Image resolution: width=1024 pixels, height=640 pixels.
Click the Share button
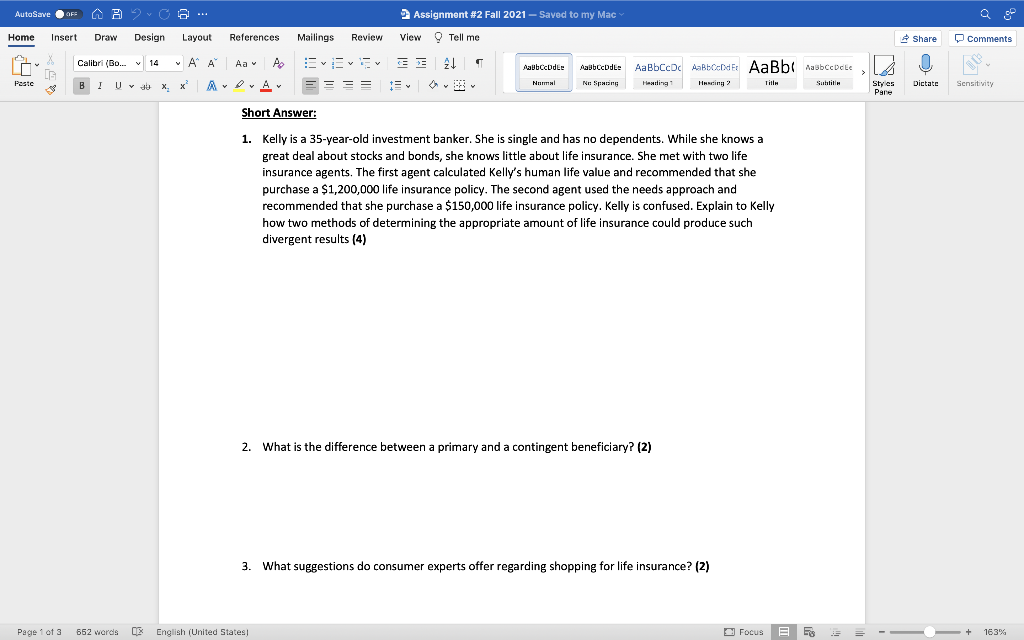(x=918, y=37)
